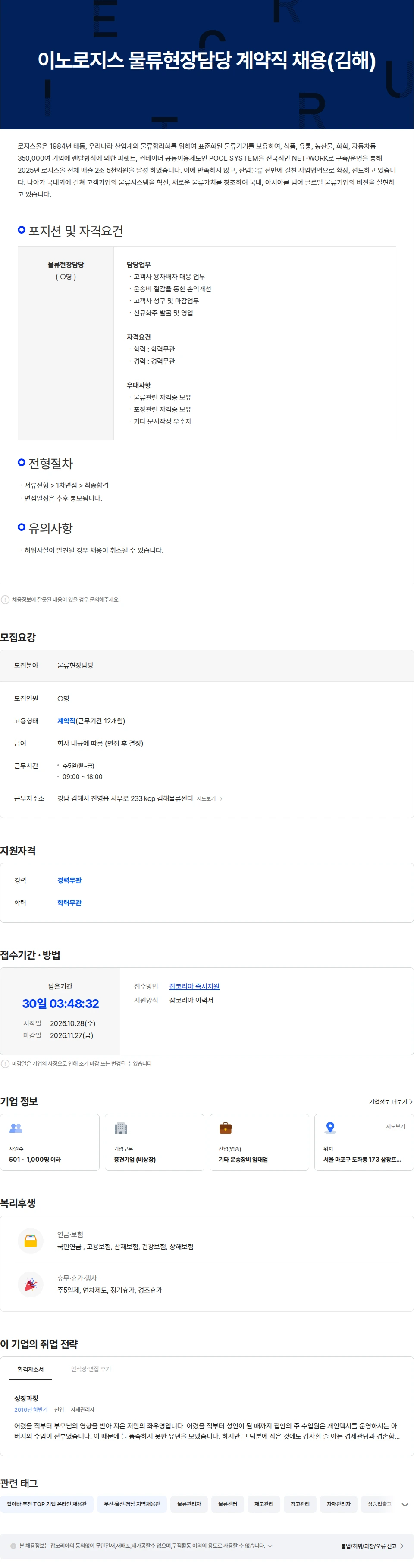Image resolution: width=414 pixels, height=1568 pixels.
Task: Select the 물류관리자 tag
Action: click(189, 1504)
